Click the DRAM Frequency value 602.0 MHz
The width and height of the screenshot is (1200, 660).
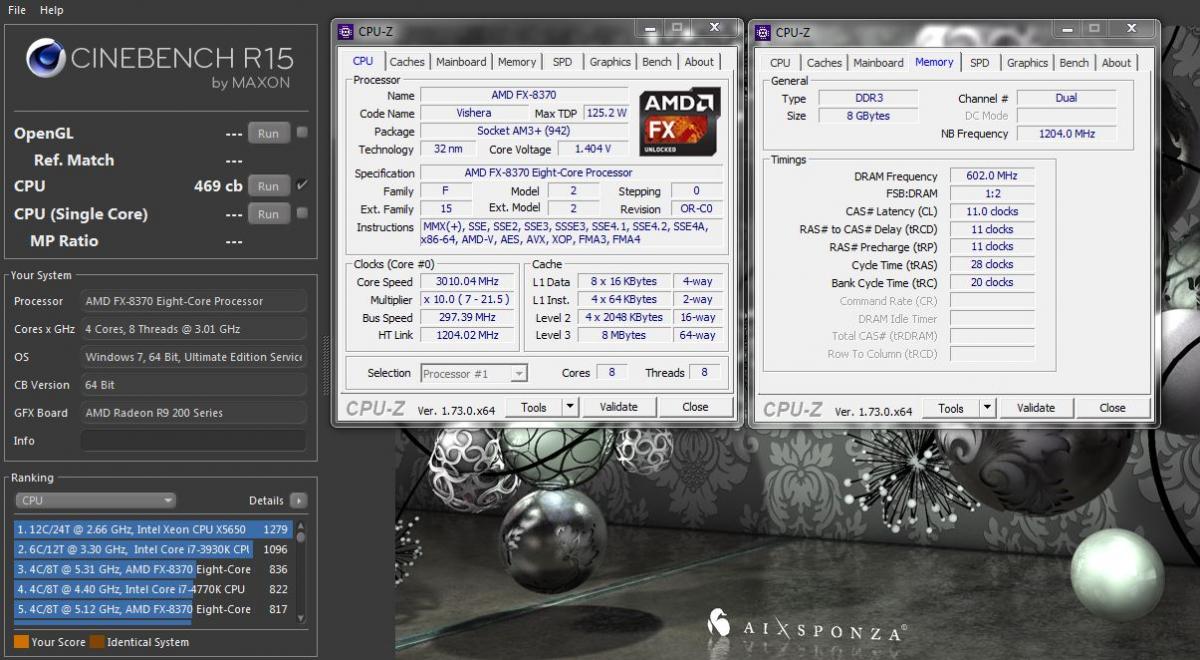[991, 176]
